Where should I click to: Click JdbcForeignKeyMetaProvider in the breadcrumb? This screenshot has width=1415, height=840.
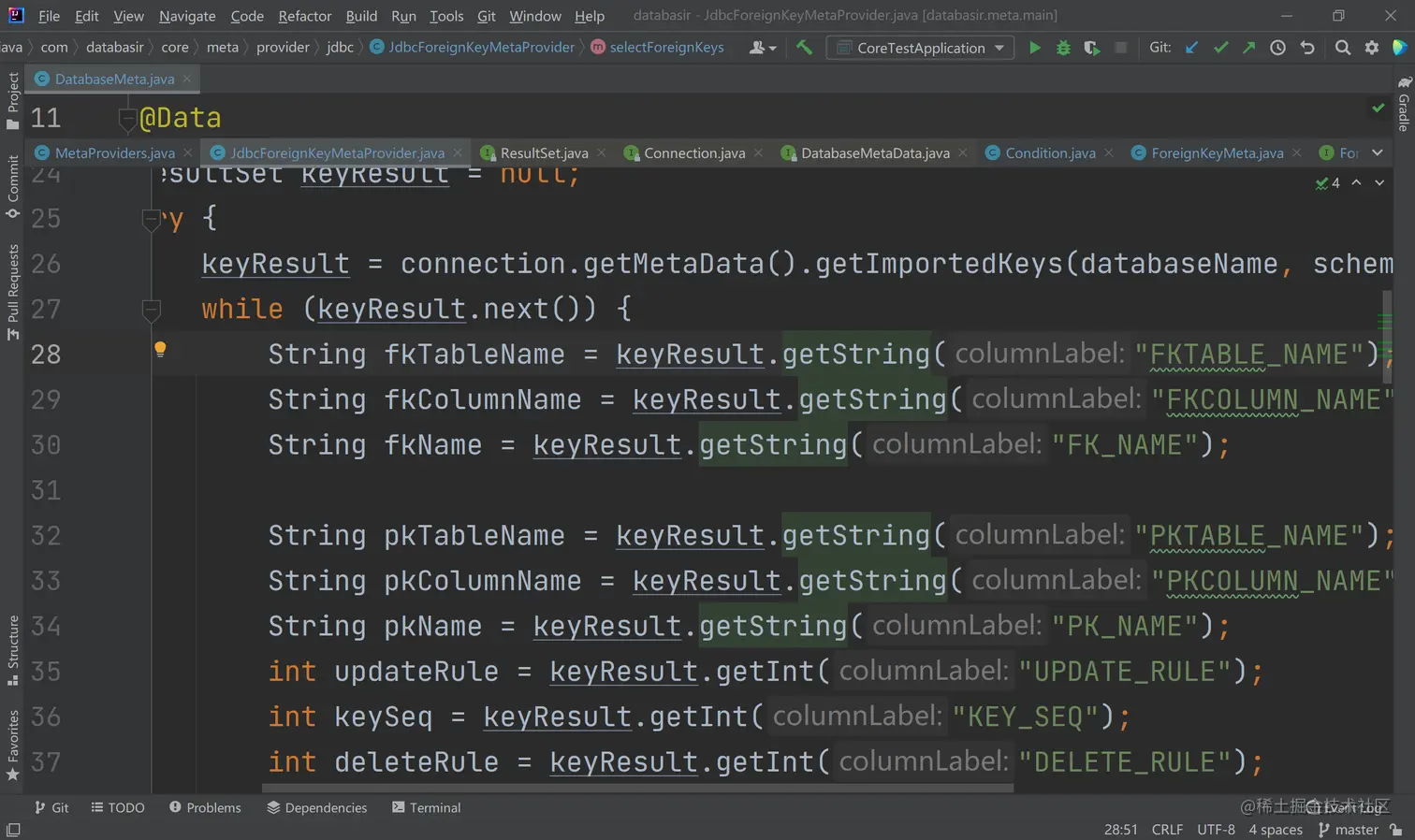[x=473, y=47]
